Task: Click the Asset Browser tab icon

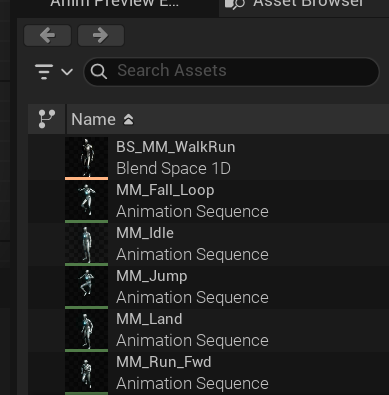Action: tap(235, 4)
